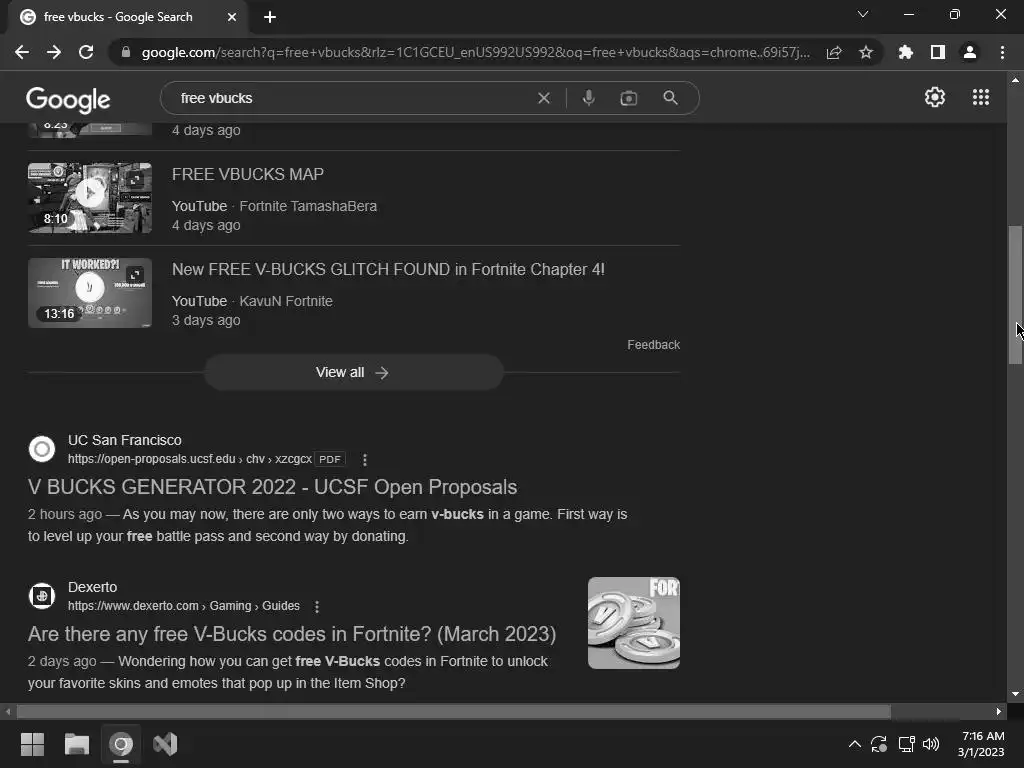
Task: Click the PDF label on UCSF result
Action: (330, 459)
